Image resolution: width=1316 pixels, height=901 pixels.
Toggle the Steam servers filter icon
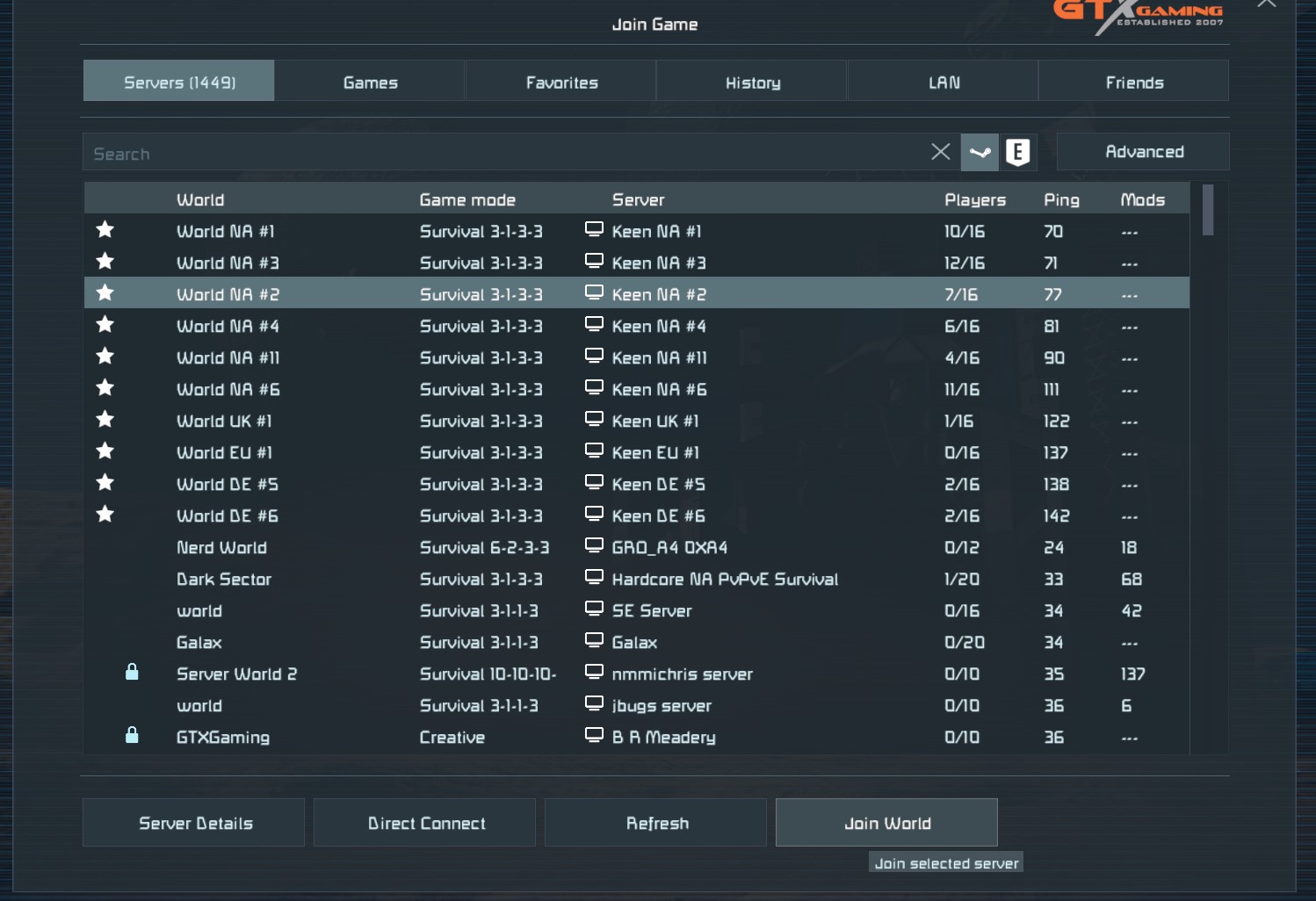click(x=980, y=153)
